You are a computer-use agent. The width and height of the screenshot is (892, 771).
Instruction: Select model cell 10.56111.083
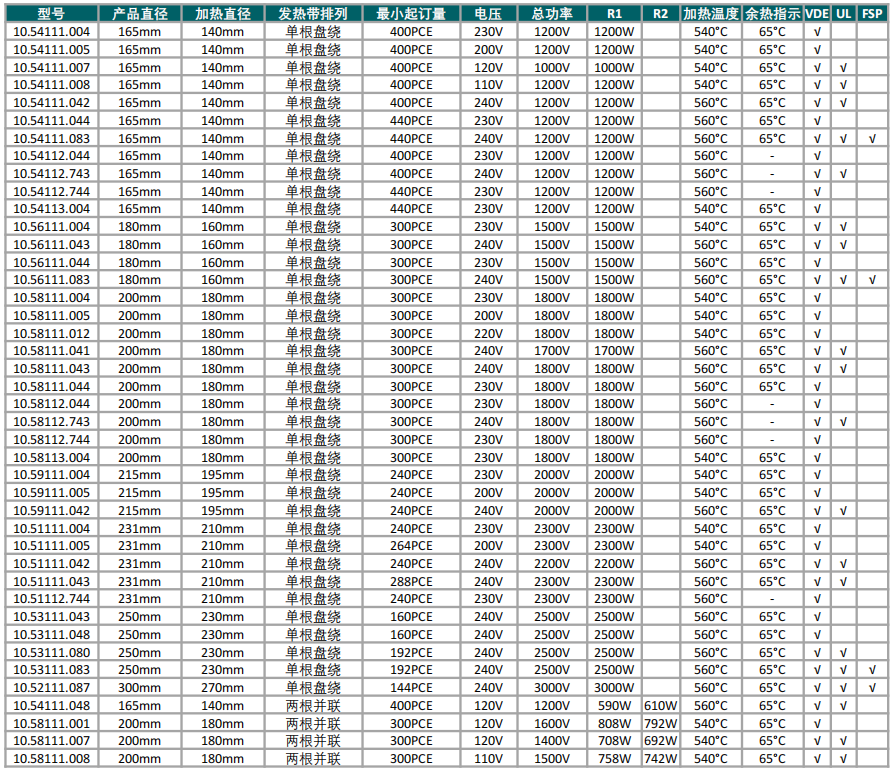click(52, 280)
